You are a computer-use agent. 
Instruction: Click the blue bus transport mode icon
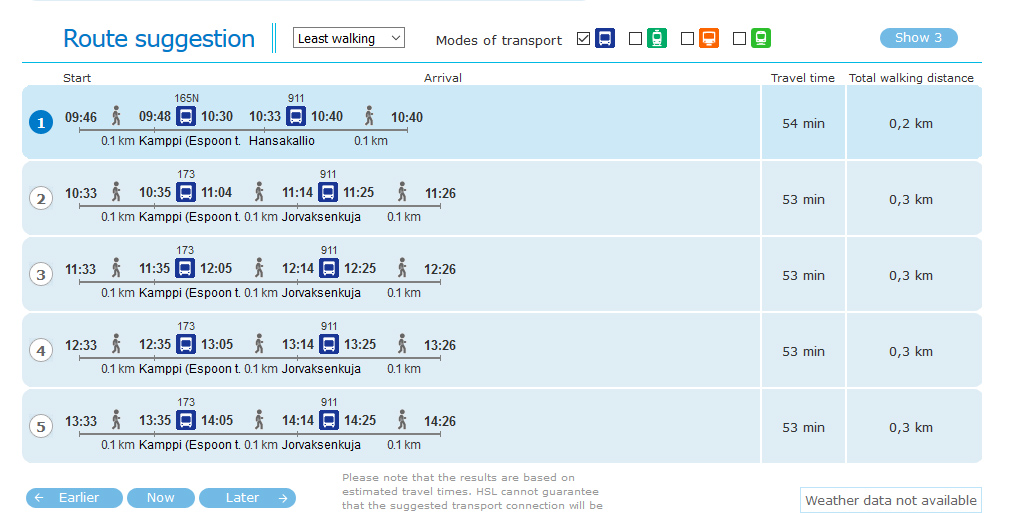[x=605, y=38]
